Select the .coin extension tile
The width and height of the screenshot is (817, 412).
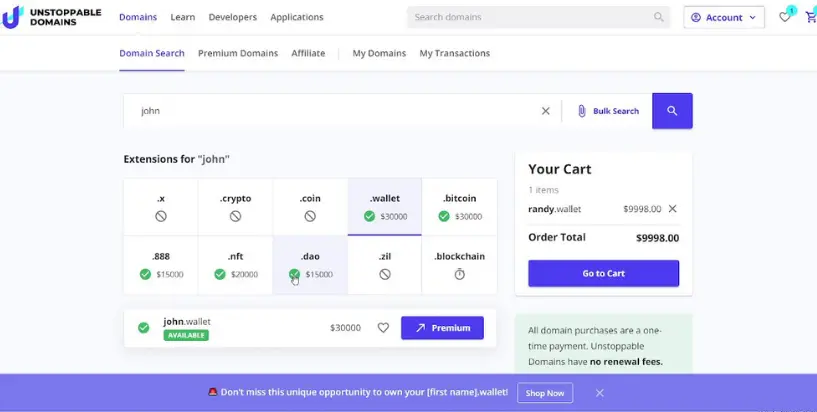coord(310,207)
